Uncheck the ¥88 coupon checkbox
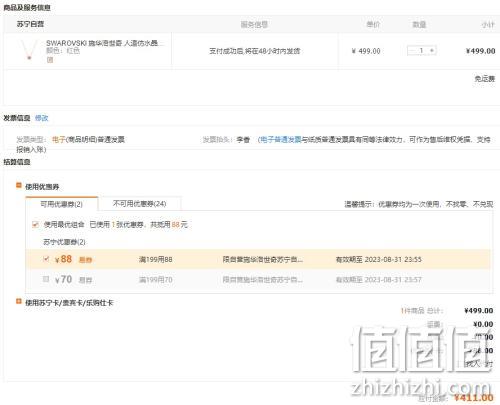The height and width of the screenshot is (405, 500). 46,259
